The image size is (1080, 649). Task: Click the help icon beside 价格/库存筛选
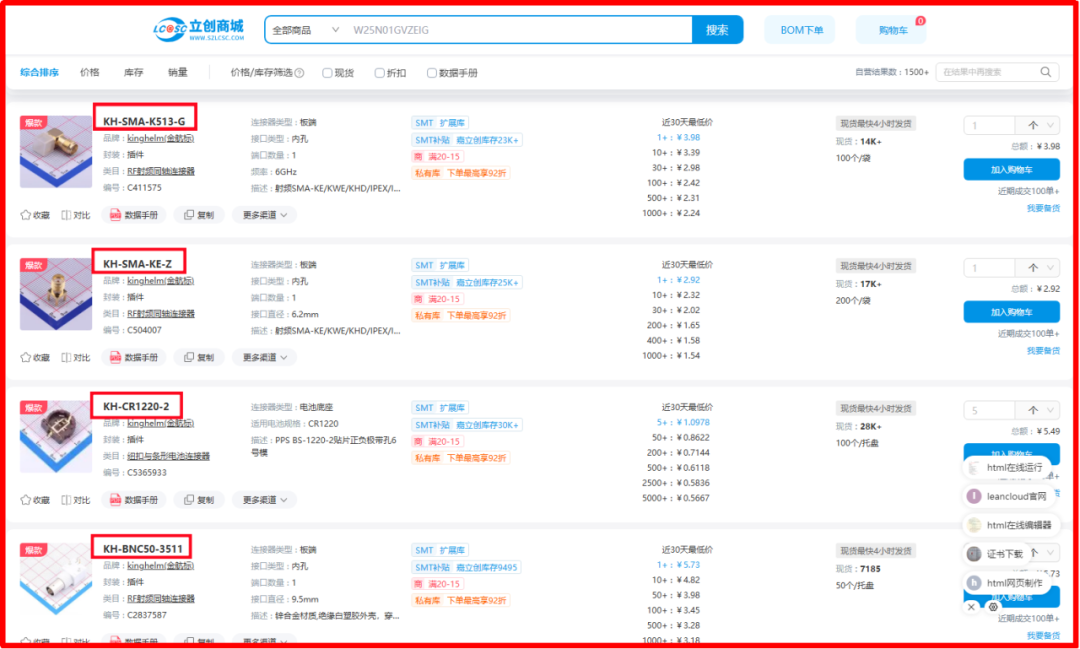(x=300, y=73)
